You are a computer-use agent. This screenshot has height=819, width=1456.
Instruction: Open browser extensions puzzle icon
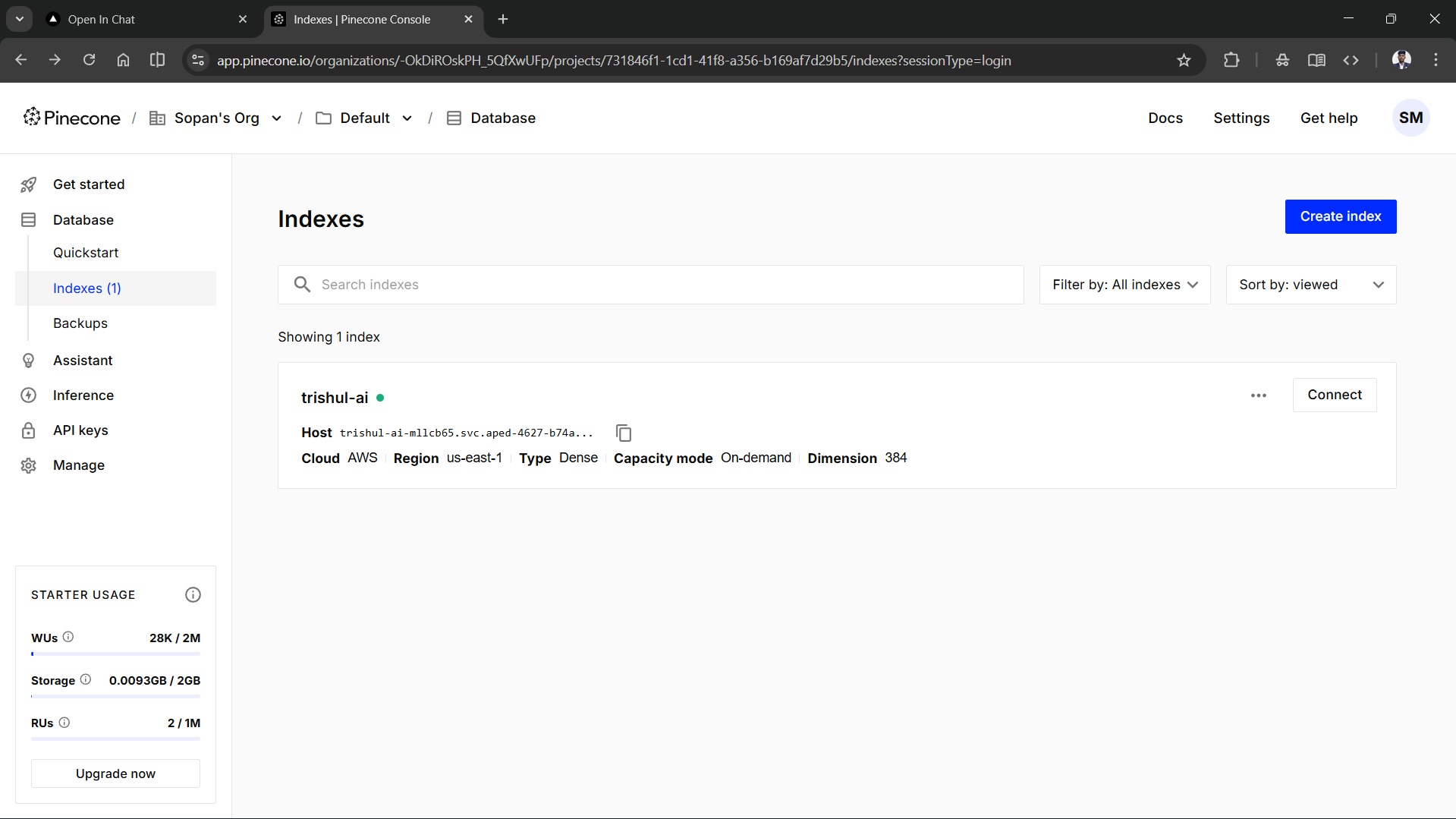coord(1231,60)
